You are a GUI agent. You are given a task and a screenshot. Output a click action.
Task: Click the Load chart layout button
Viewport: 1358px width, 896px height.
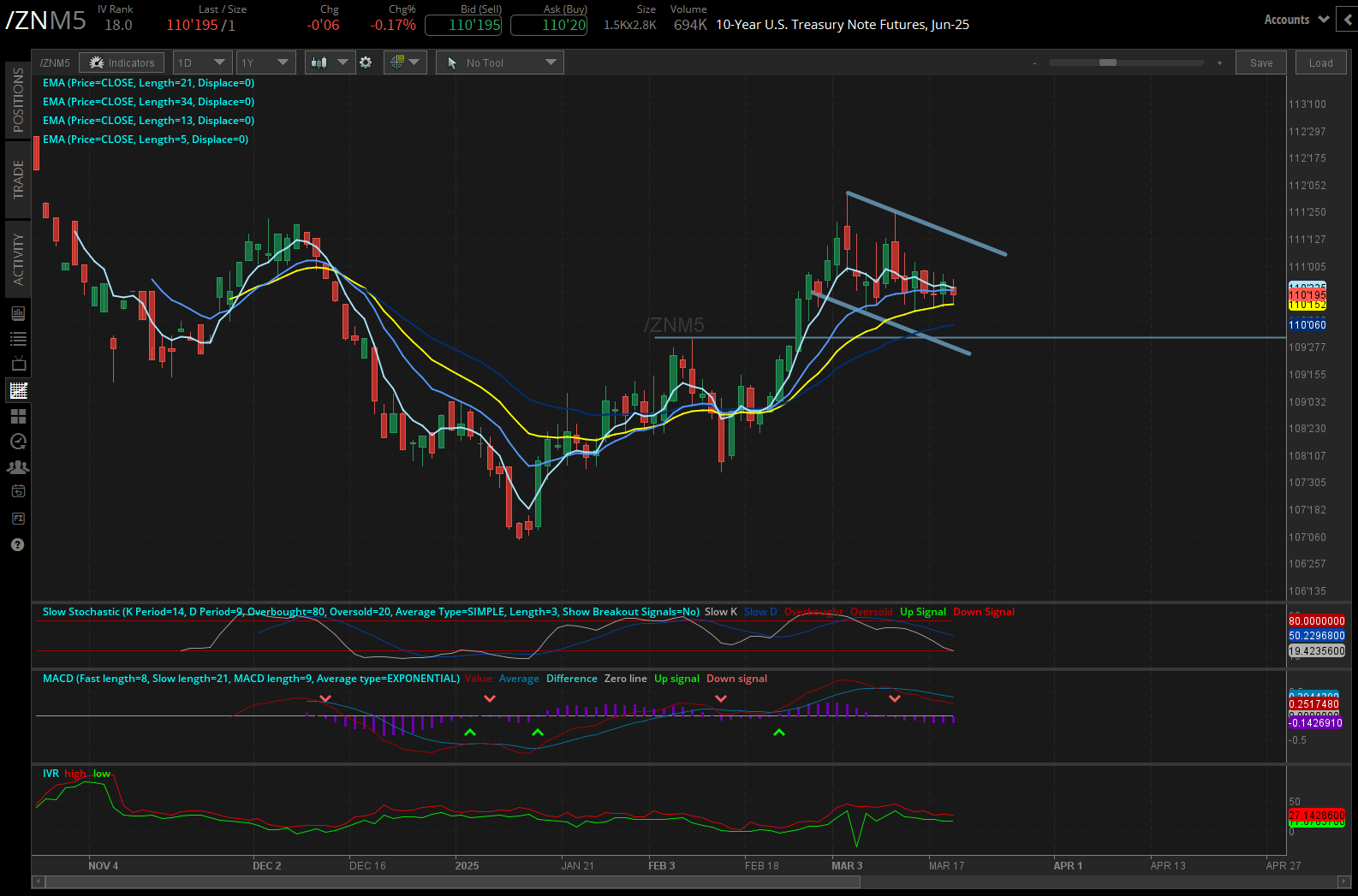pos(1321,62)
